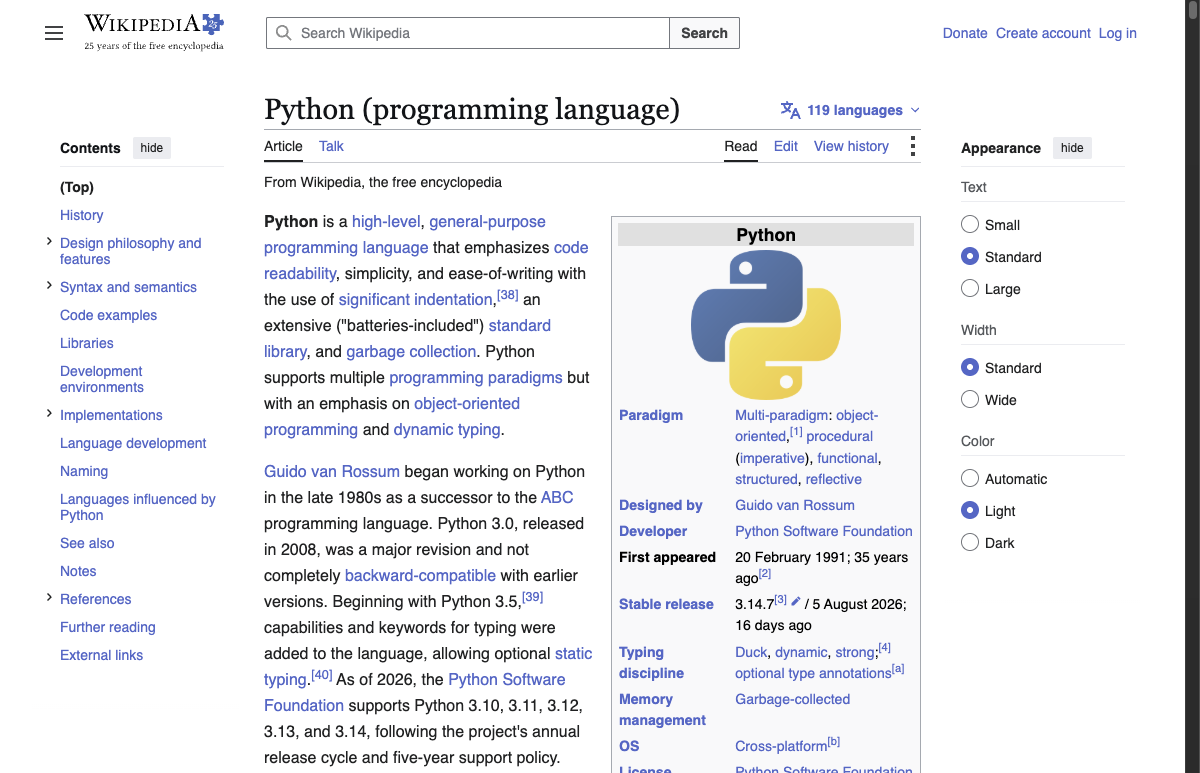Go to External links in contents
This screenshot has width=1200, height=773.
(101, 655)
